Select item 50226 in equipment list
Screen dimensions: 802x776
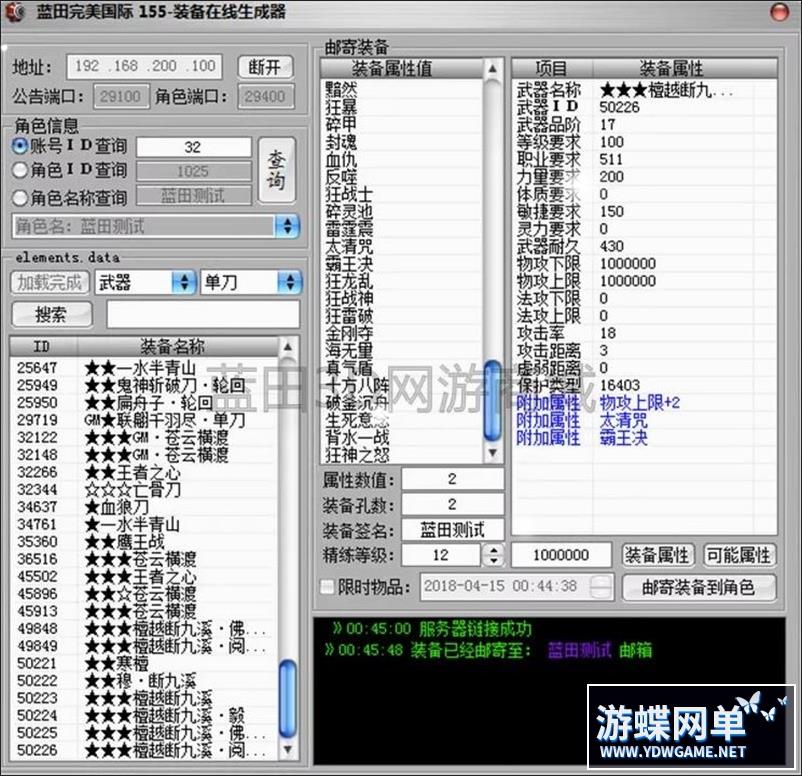39,749
